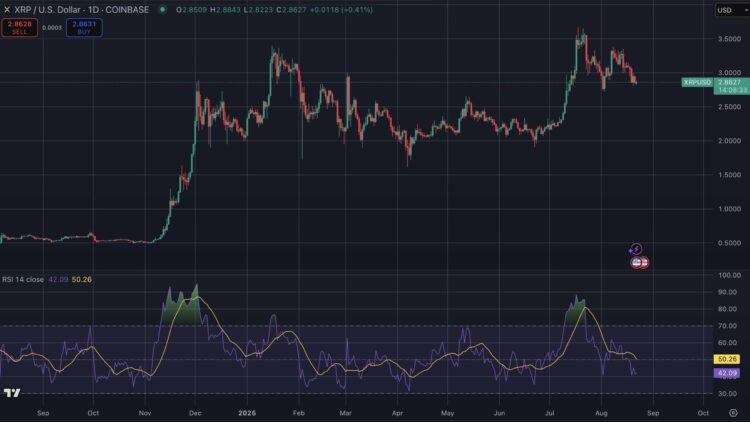Click the May label on time axis
750x422 pixels.
447,413
